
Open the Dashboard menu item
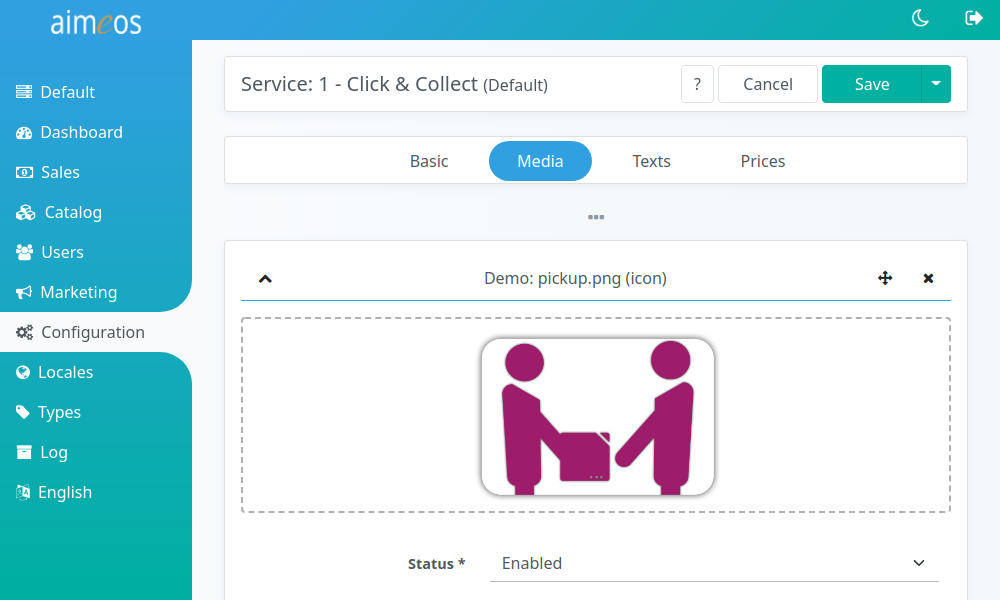96,132
